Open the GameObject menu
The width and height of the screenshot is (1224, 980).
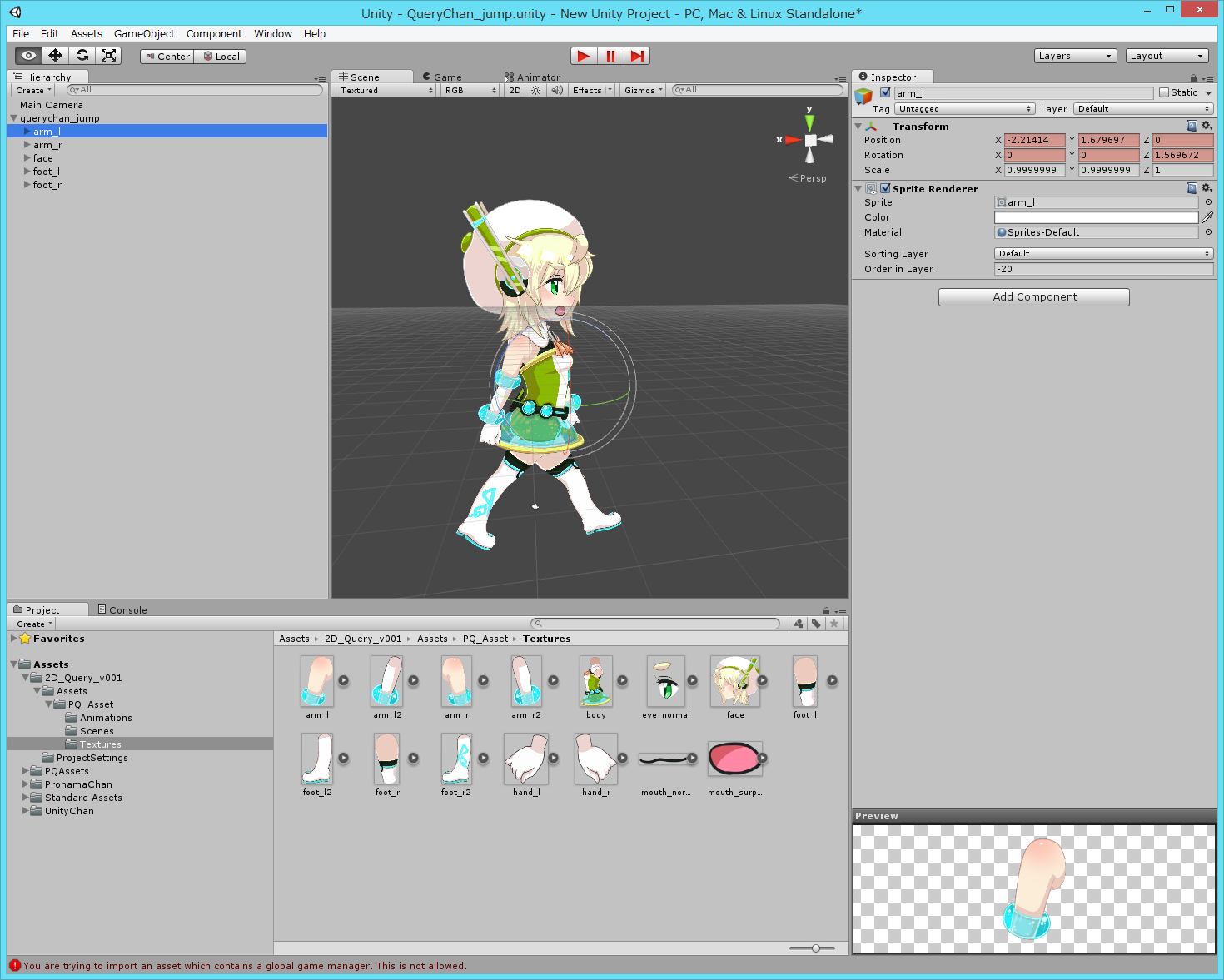pos(144,34)
